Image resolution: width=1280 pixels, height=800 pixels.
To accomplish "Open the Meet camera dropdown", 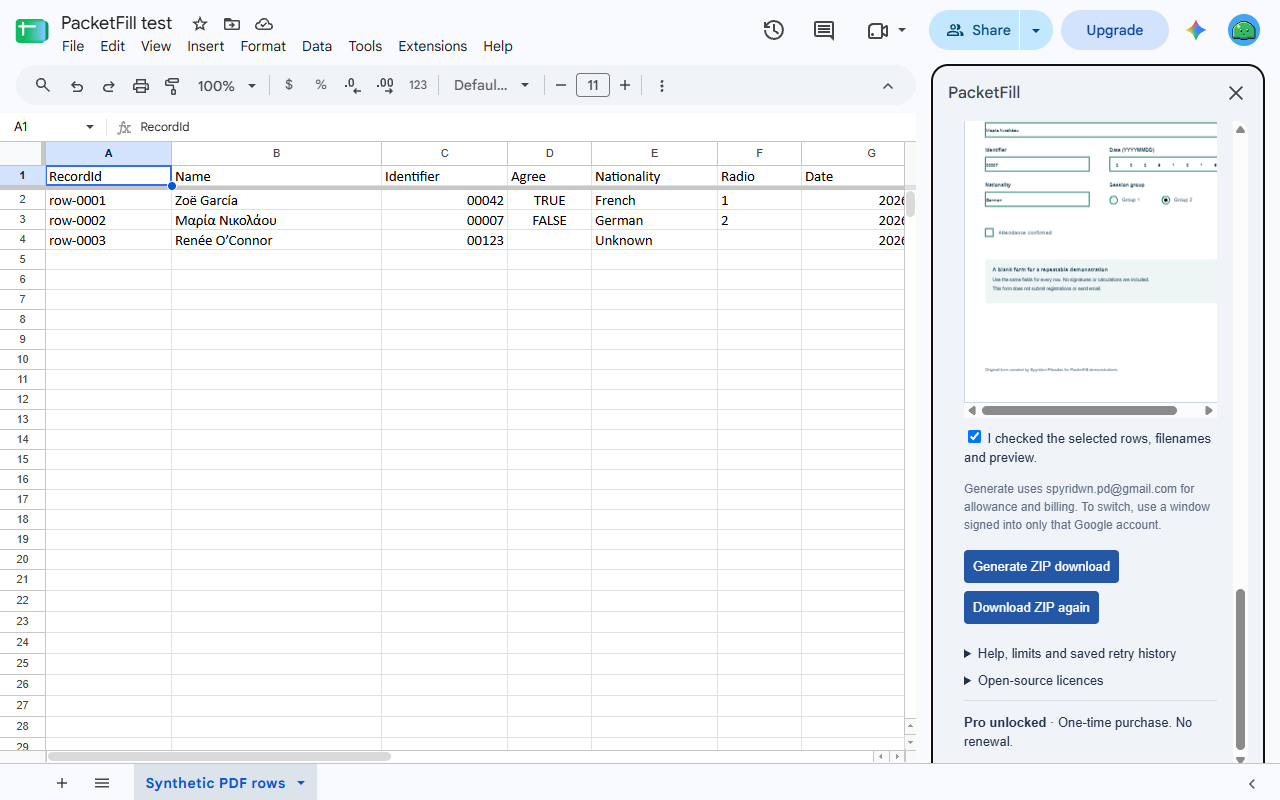I will click(x=887, y=30).
